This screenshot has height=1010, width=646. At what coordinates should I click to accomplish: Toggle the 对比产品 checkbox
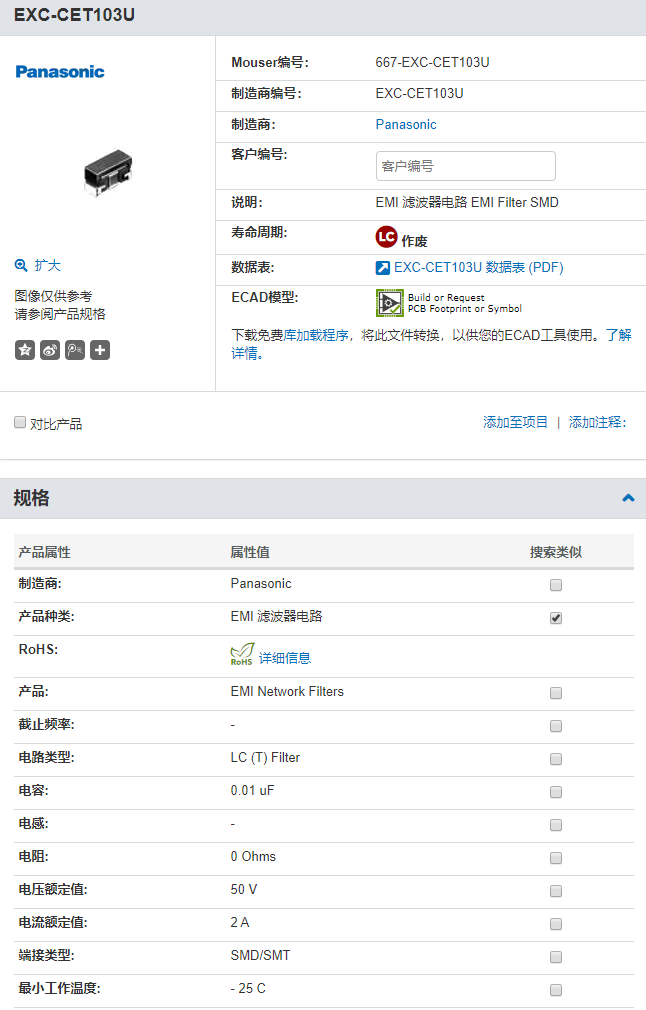(20, 423)
